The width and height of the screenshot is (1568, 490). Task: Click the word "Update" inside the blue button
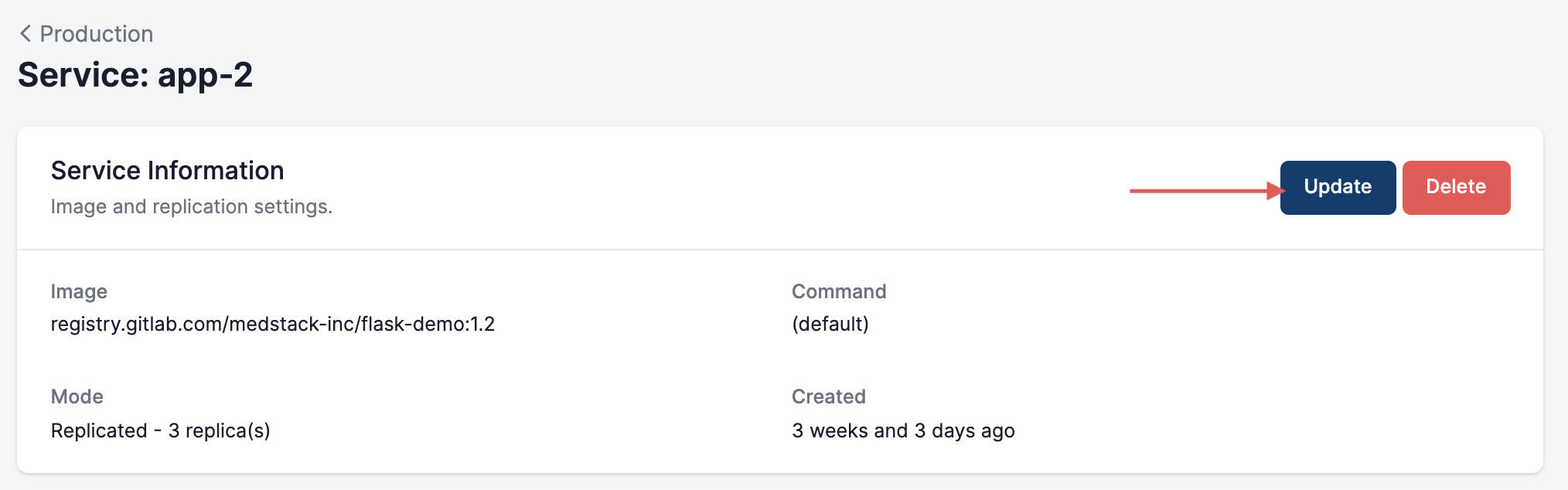(x=1338, y=187)
